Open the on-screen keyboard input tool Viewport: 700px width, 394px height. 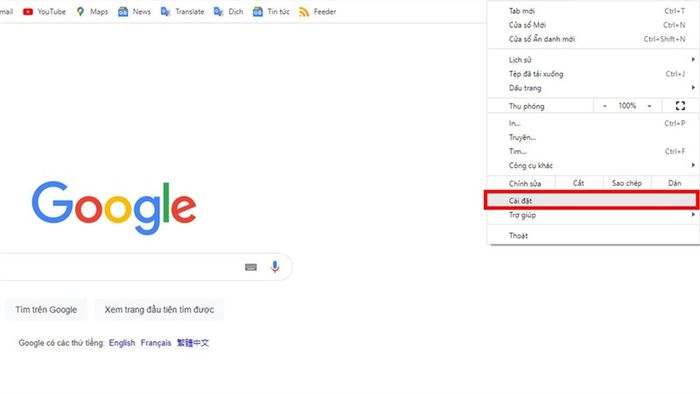(251, 267)
